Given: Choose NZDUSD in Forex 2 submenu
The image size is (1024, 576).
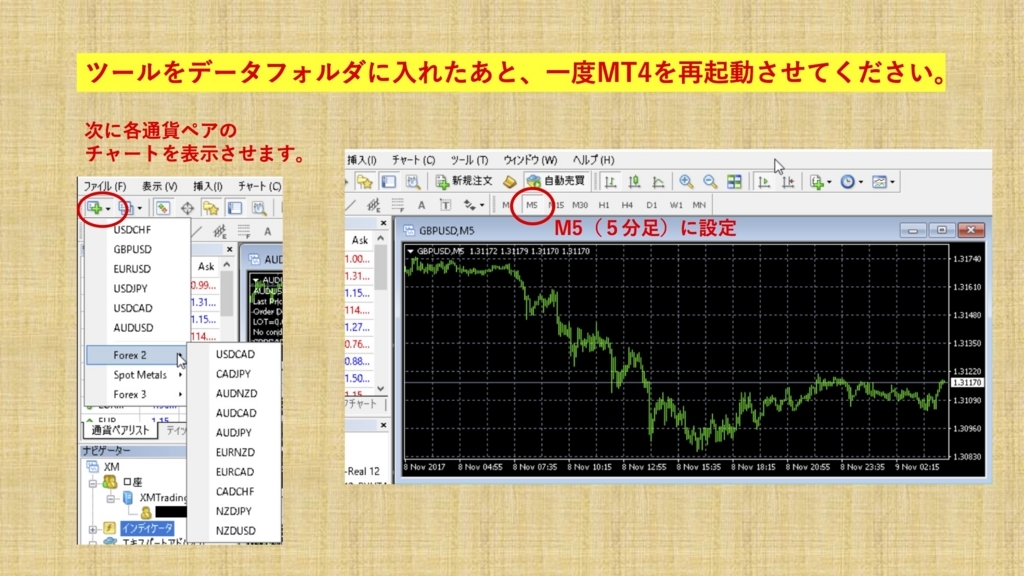Looking at the screenshot, I should click(236, 531).
